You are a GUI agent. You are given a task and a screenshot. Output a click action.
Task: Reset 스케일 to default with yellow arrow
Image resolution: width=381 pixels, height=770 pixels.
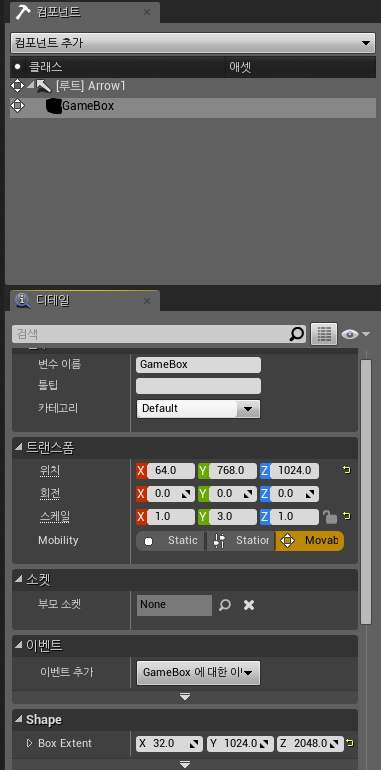[347, 516]
